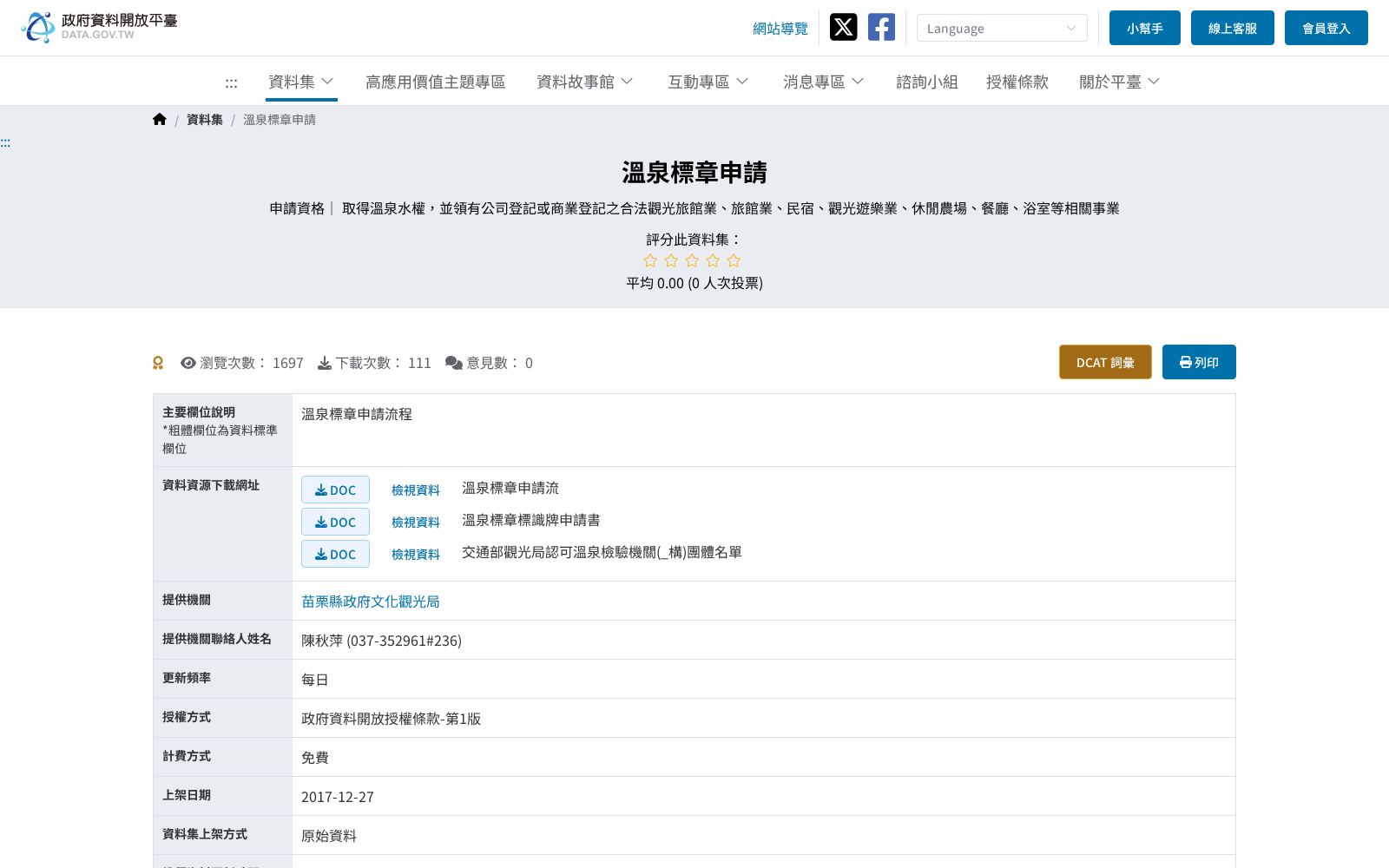Click the 列印 print button
1389x868 pixels.
[1199, 362]
